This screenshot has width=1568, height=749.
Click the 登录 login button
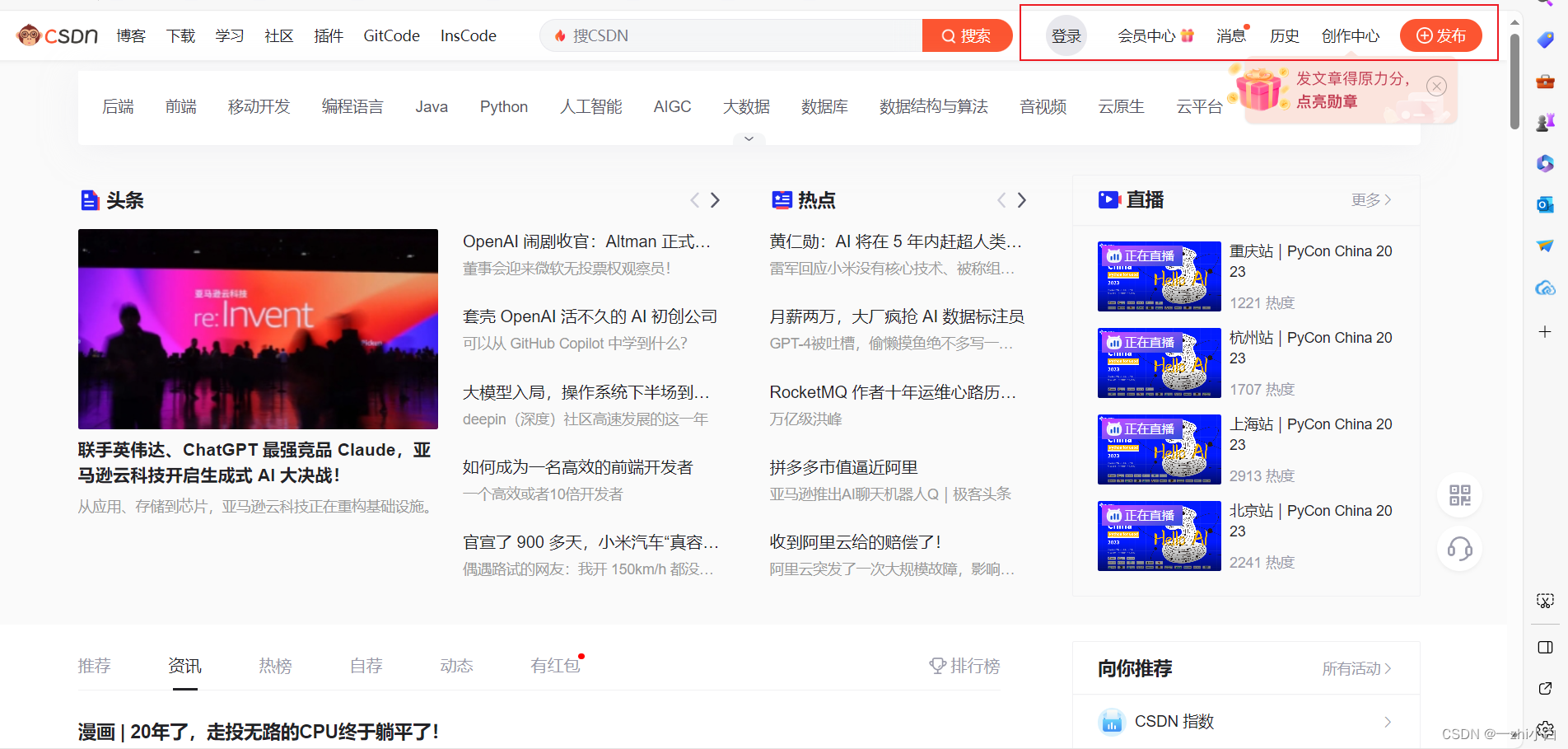[x=1066, y=35]
